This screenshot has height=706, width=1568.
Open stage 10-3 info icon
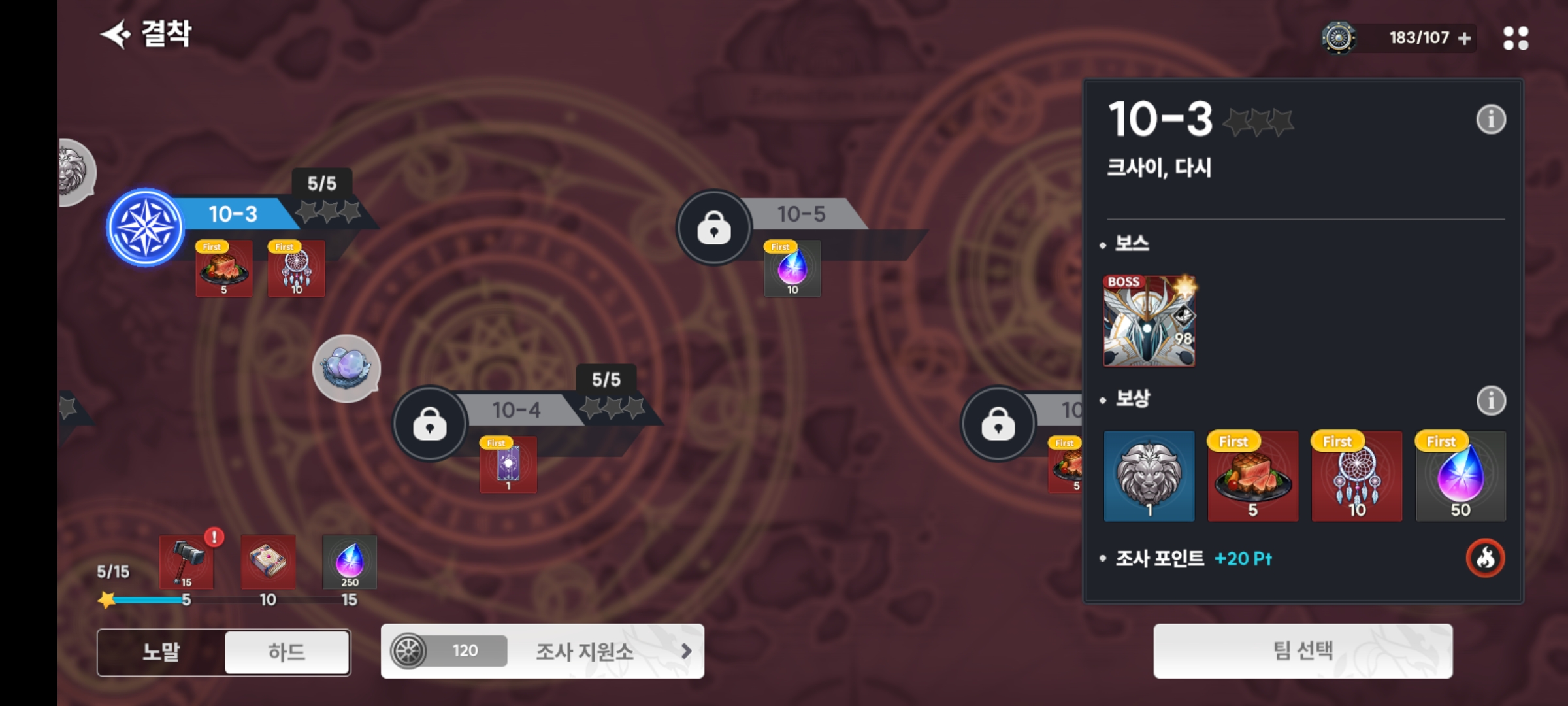click(x=1491, y=119)
